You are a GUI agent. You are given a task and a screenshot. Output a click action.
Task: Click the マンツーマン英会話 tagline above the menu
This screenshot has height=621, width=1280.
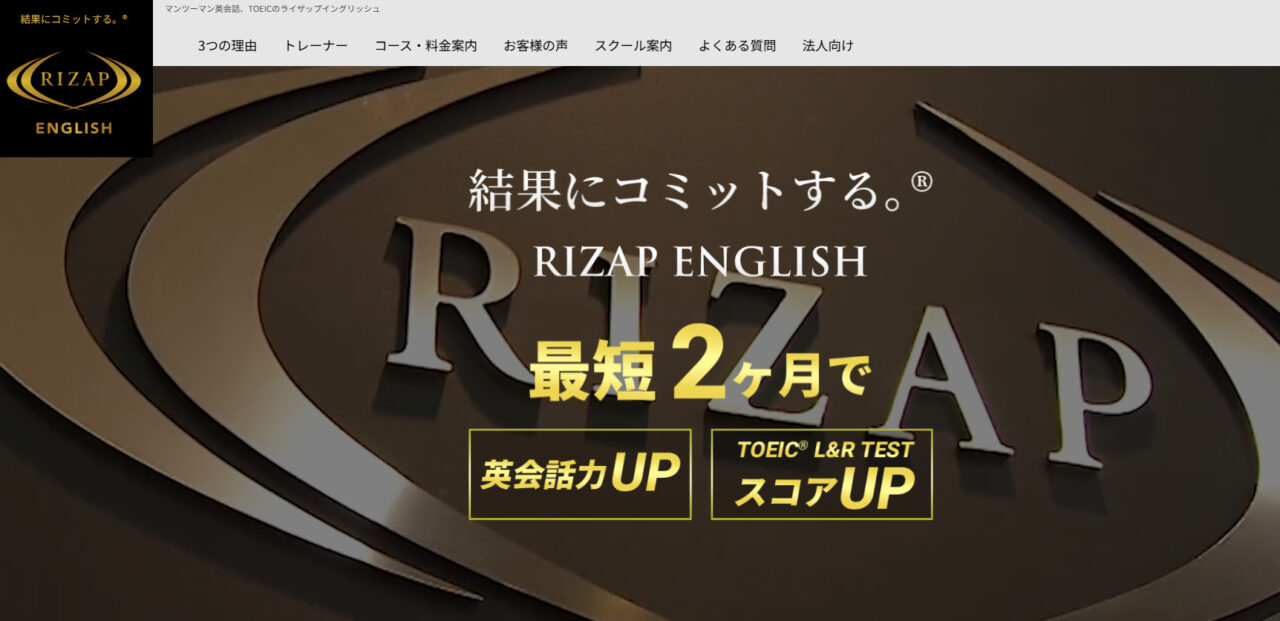coord(270,8)
